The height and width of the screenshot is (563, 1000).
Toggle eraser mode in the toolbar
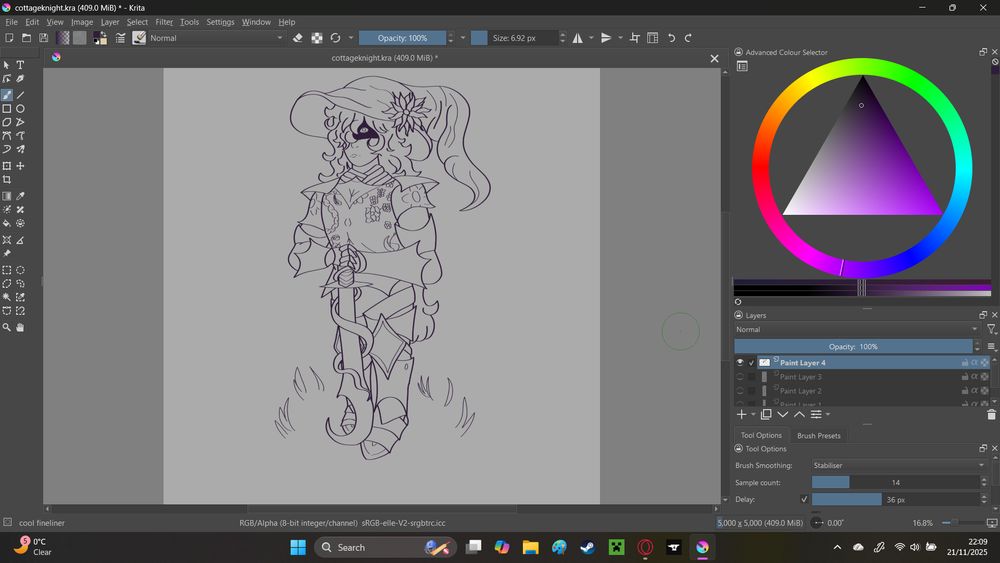(297, 38)
